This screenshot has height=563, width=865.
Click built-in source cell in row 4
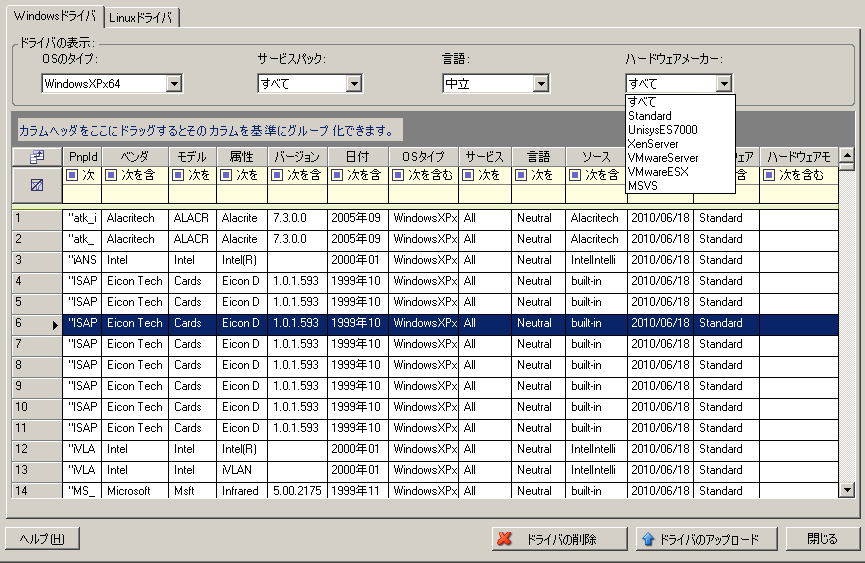(x=596, y=281)
